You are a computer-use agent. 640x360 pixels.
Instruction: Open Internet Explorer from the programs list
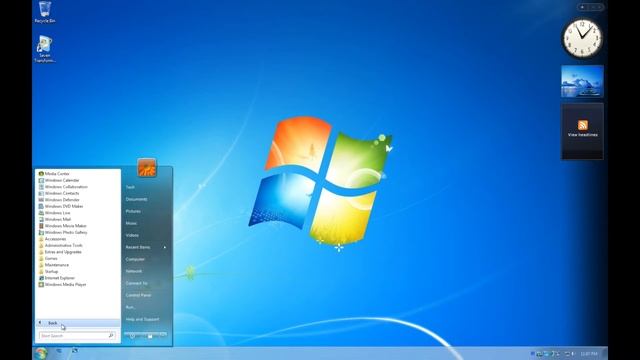pos(57,278)
